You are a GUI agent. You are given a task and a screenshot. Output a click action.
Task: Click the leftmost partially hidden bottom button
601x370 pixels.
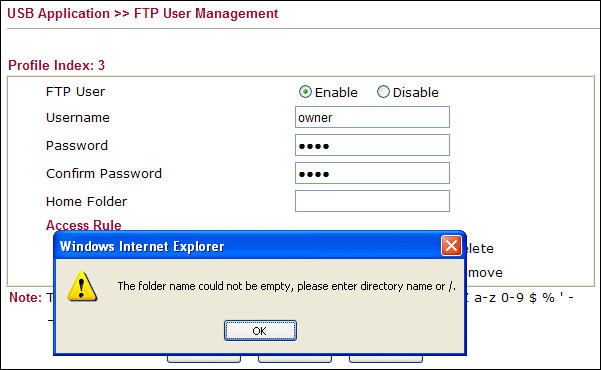204,359
